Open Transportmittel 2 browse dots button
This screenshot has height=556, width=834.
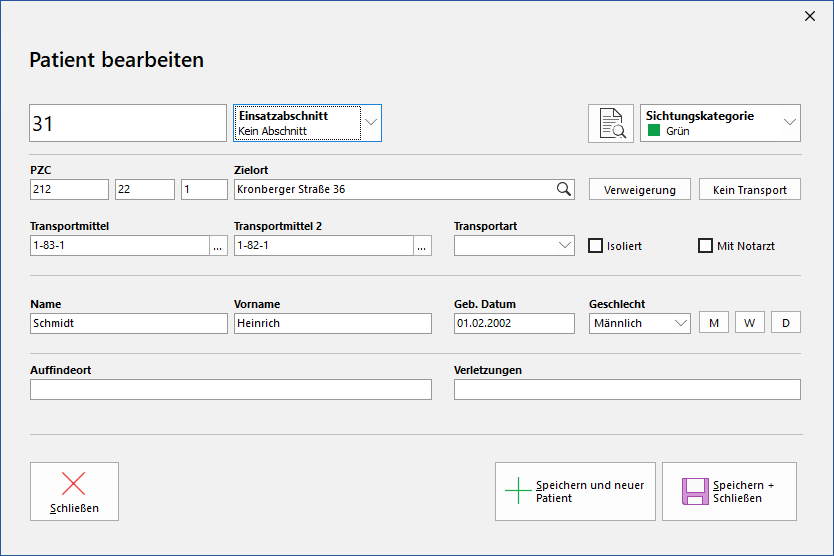pos(421,246)
